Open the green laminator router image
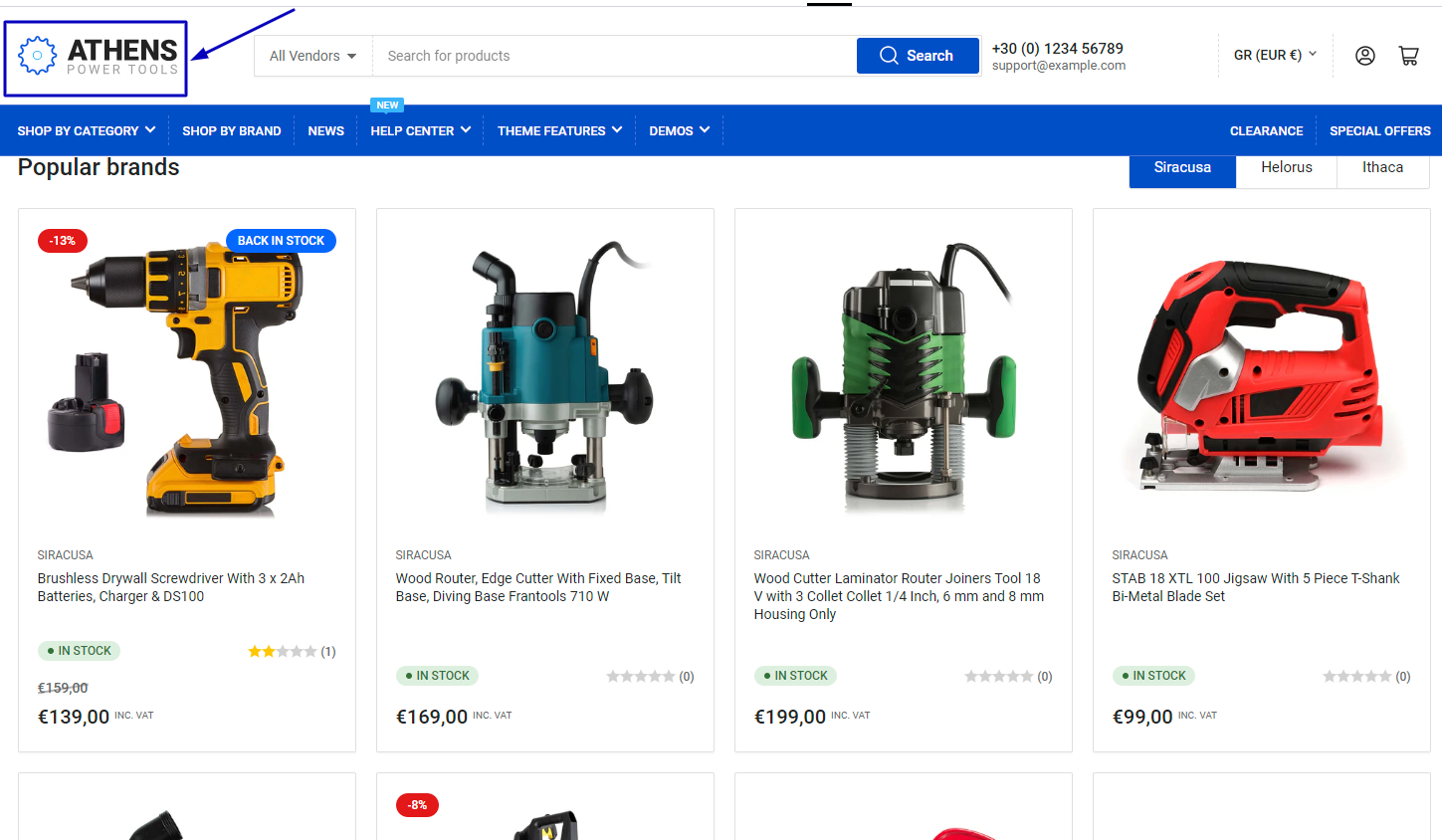This screenshot has width=1442, height=840. (904, 378)
